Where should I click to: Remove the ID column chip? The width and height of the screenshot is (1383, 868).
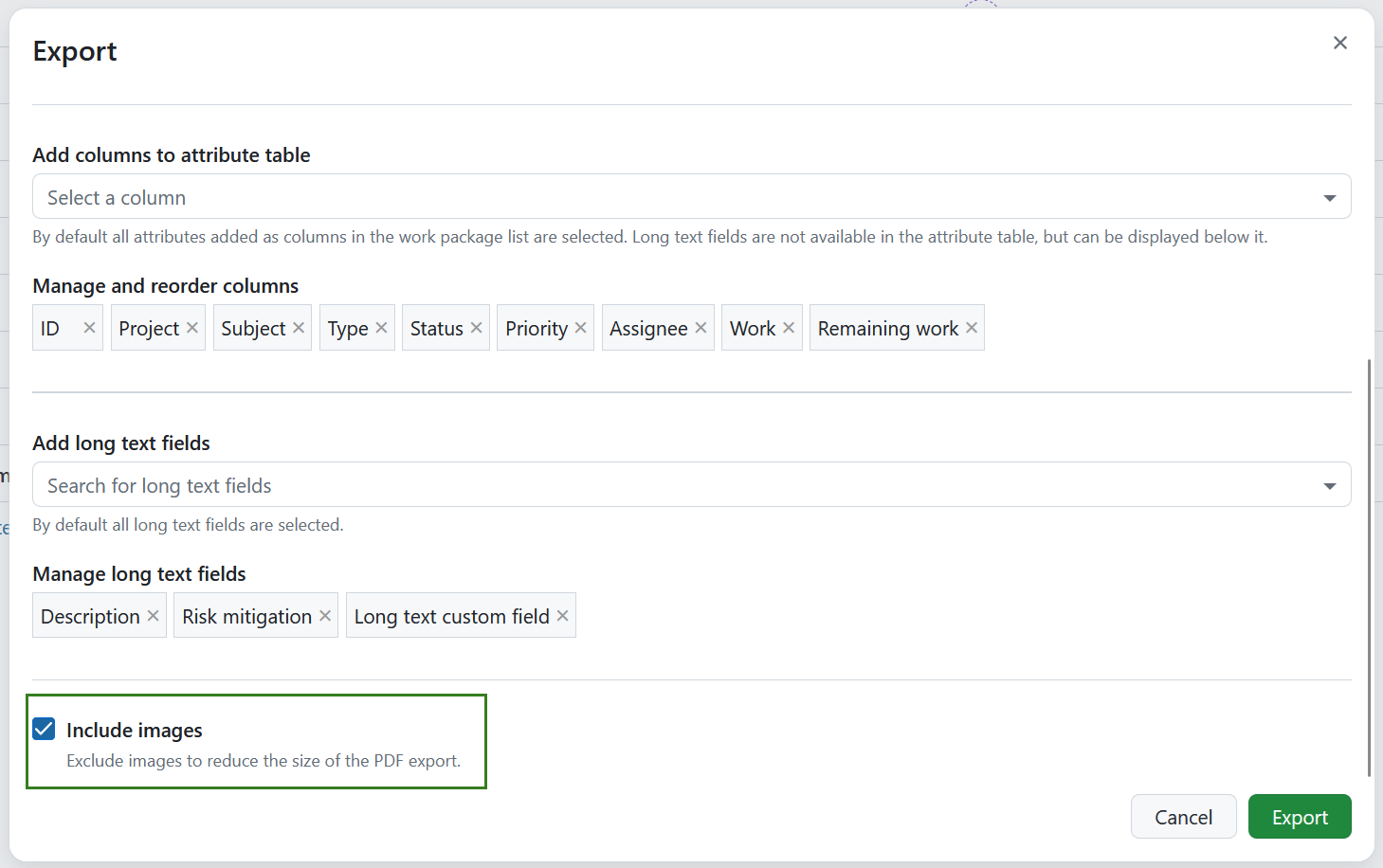(89, 327)
